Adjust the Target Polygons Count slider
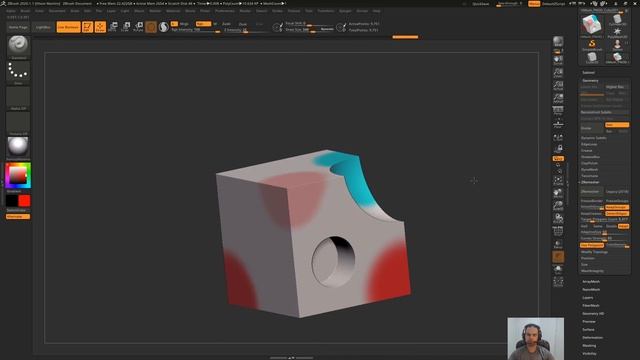Image resolution: width=640 pixels, height=360 pixels. click(x=604, y=220)
